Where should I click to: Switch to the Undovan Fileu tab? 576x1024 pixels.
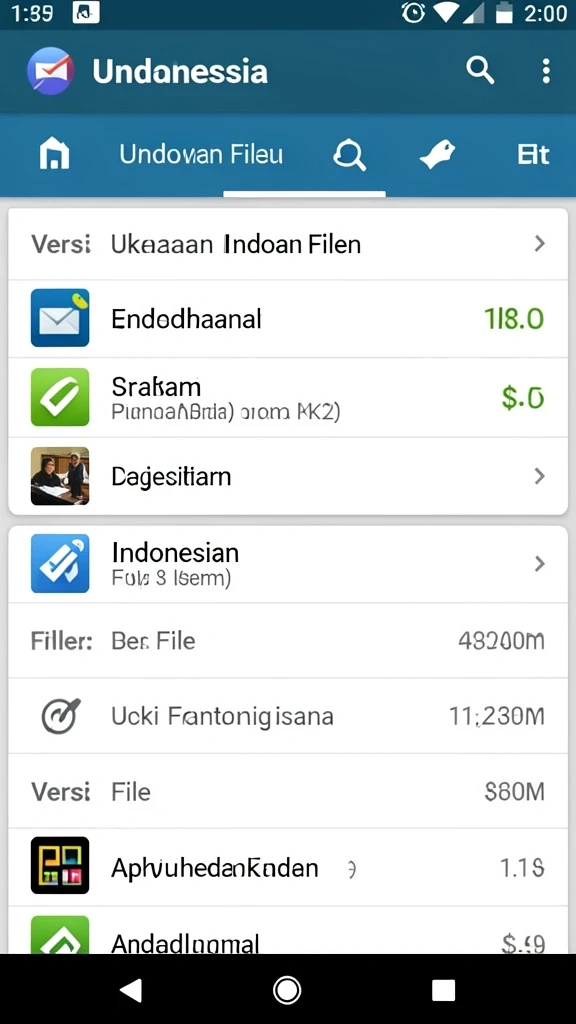[201, 155]
